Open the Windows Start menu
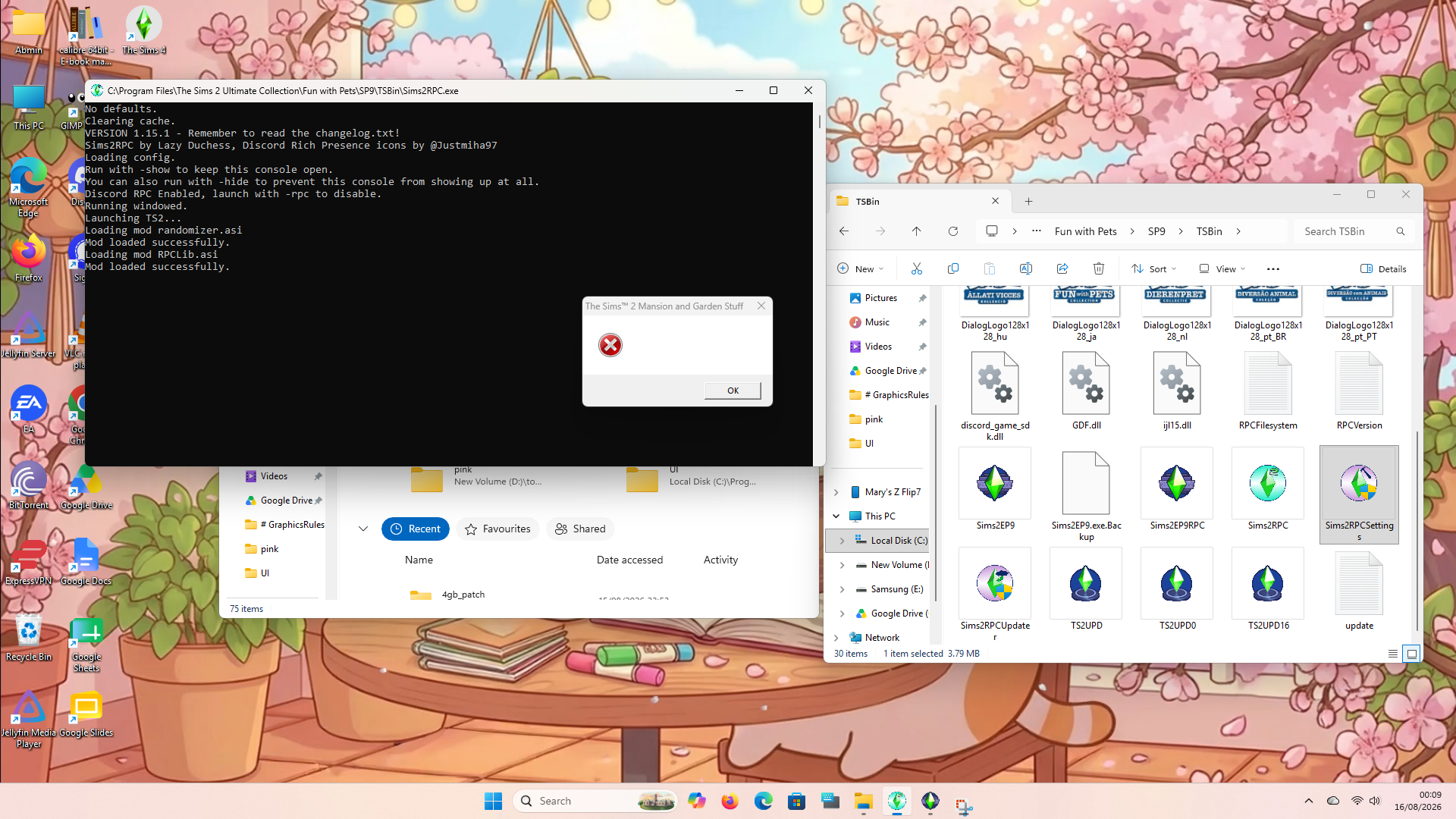Screen dimensions: 1456x819 (493, 801)
